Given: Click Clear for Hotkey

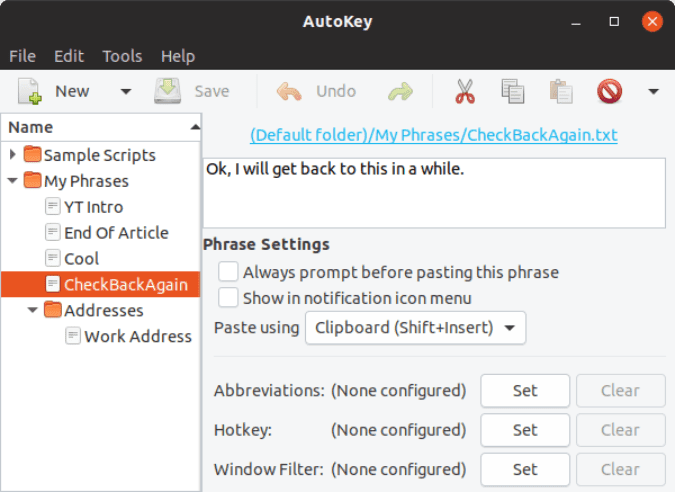Looking at the screenshot, I should pos(620,430).
